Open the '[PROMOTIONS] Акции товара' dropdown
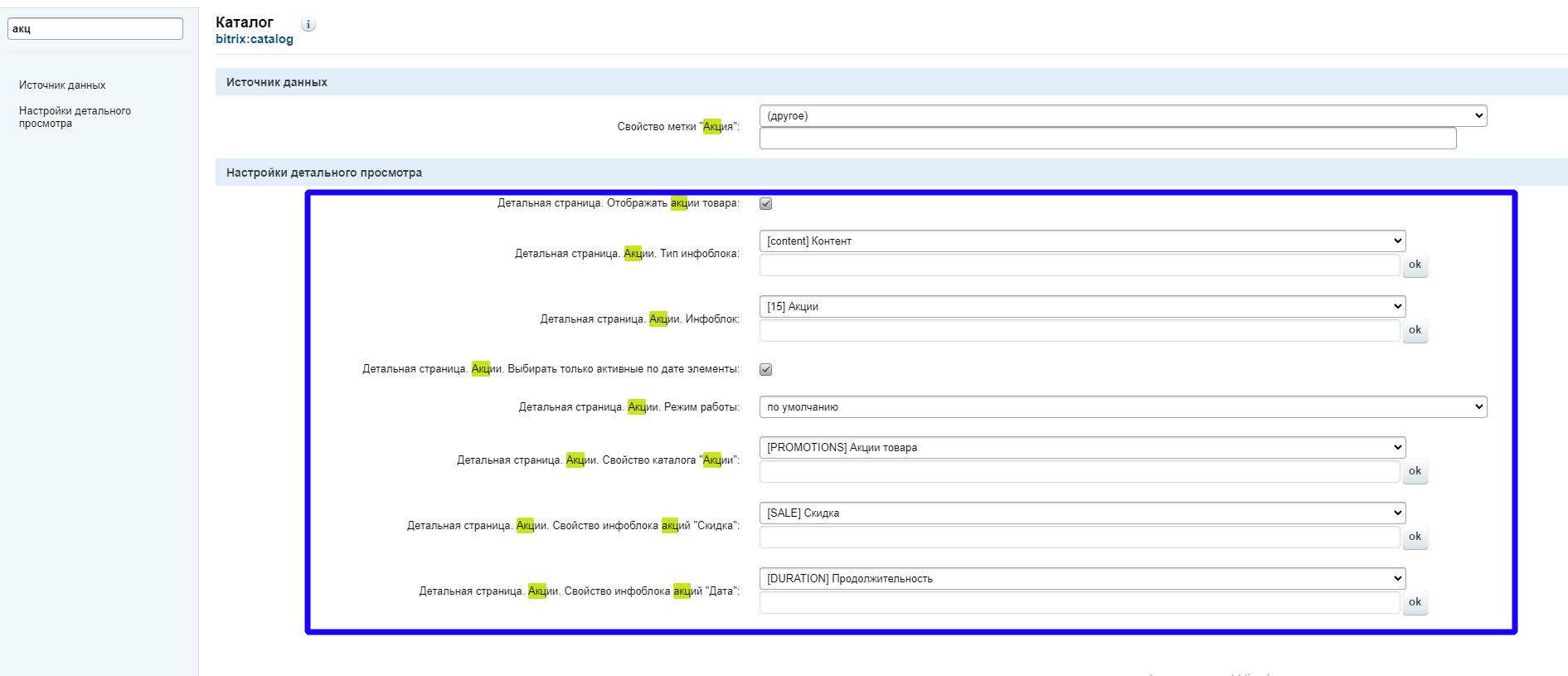 point(1082,448)
